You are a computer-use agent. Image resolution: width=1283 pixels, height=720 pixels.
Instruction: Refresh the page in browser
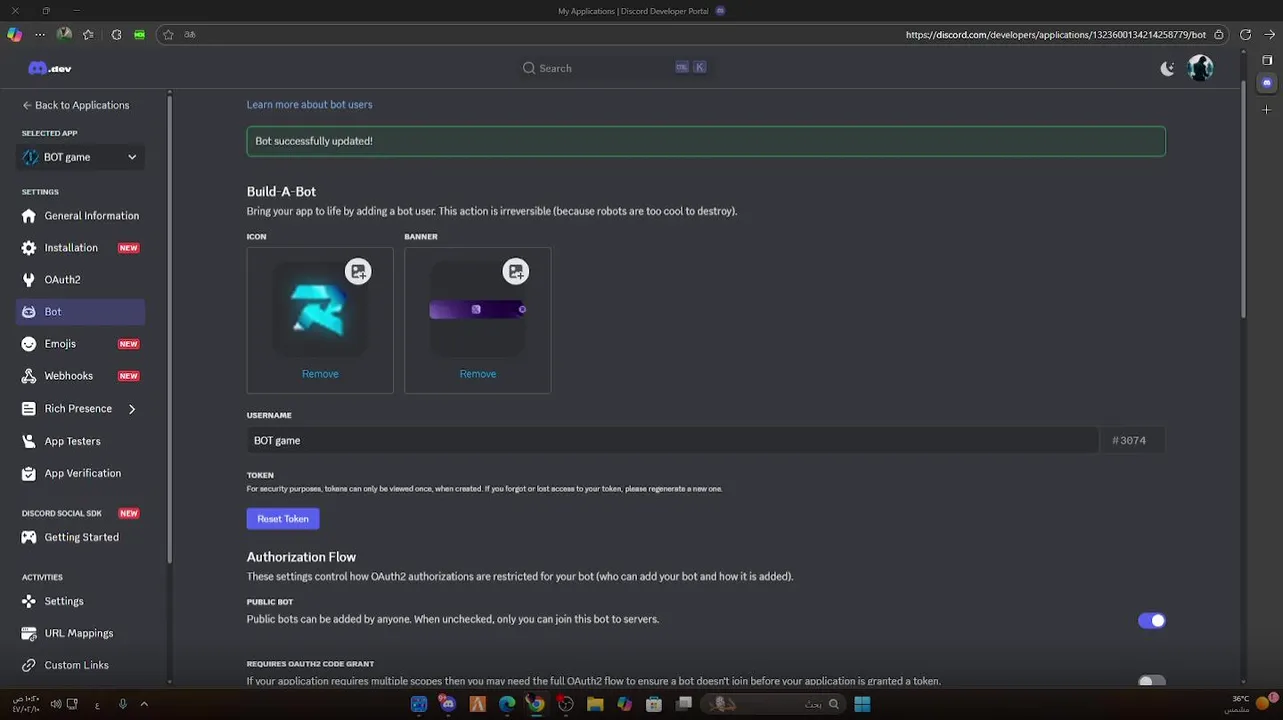point(1245,34)
